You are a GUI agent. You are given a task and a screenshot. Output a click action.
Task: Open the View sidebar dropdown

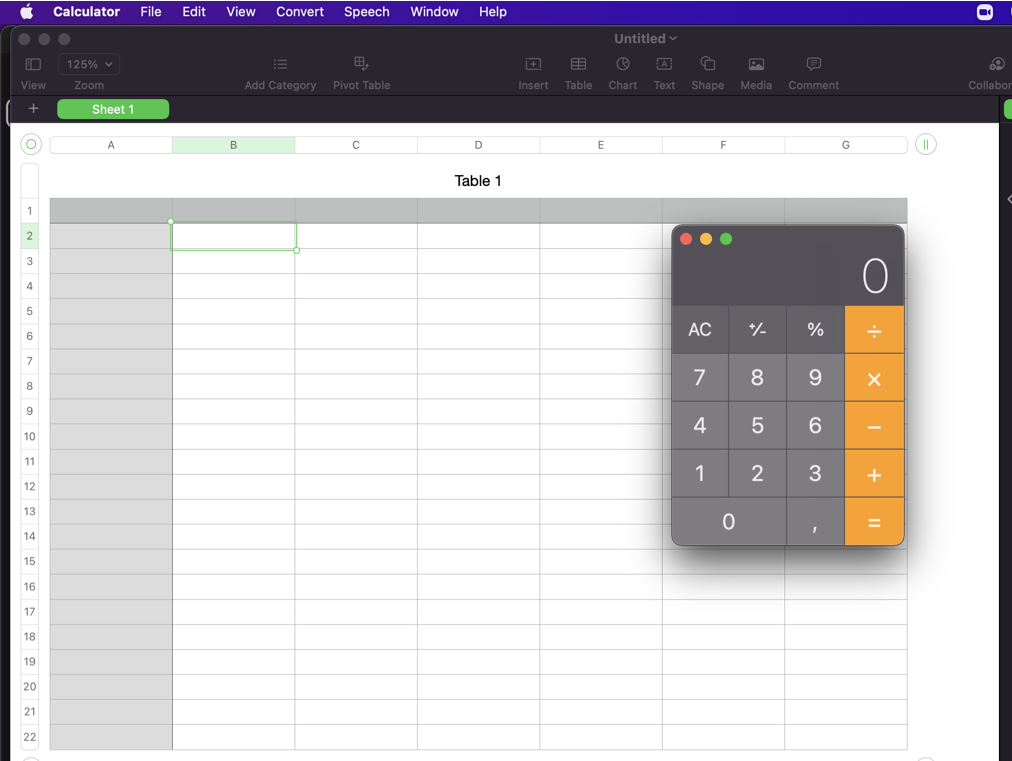tap(33, 64)
